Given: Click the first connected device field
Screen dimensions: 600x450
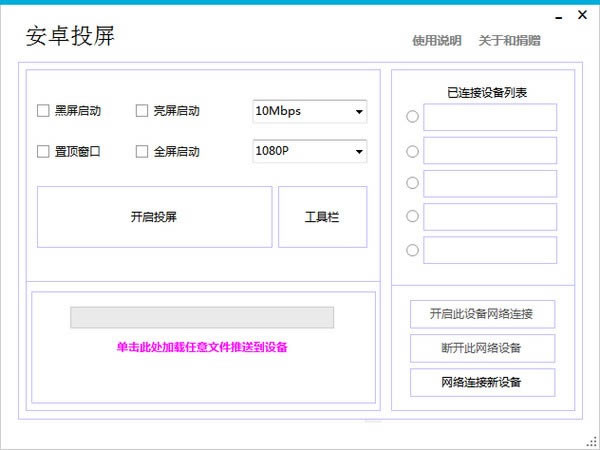Looking at the screenshot, I should 489,117.
